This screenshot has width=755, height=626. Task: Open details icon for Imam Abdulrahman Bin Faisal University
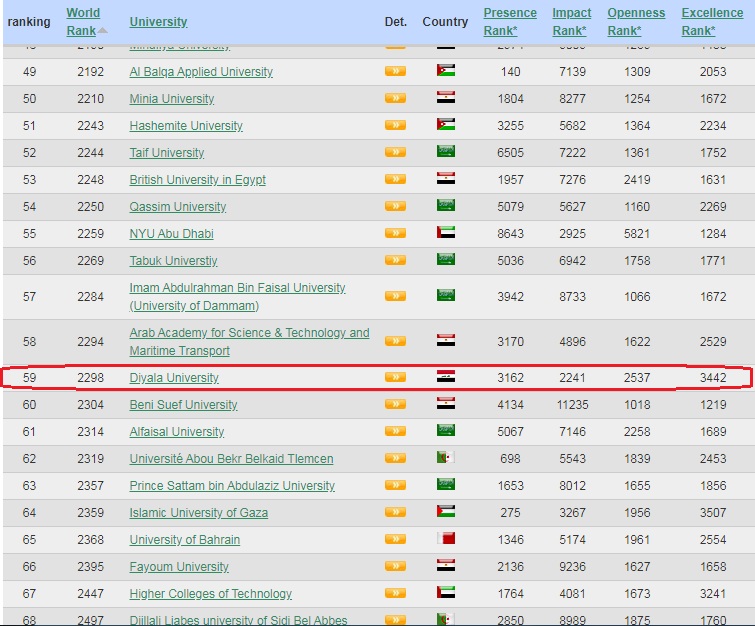(395, 296)
